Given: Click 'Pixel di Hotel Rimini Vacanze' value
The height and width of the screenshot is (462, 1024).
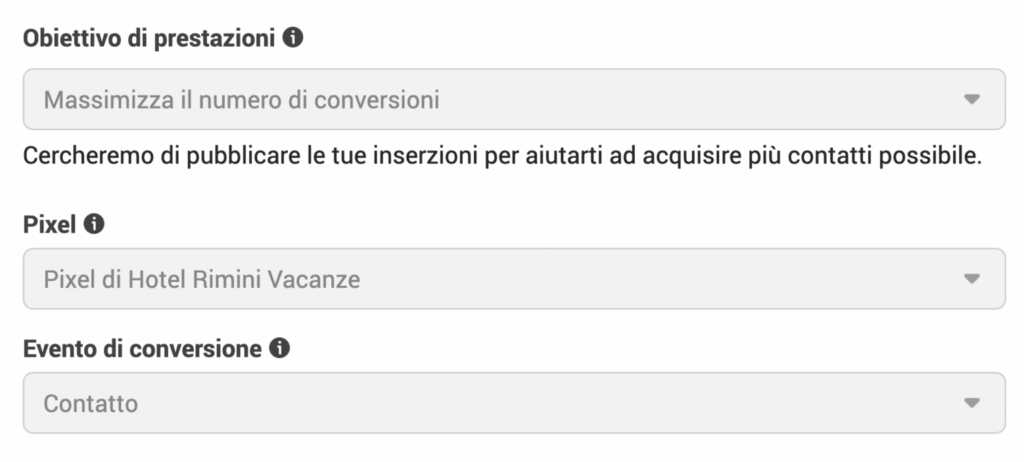Looking at the screenshot, I should [201, 279].
